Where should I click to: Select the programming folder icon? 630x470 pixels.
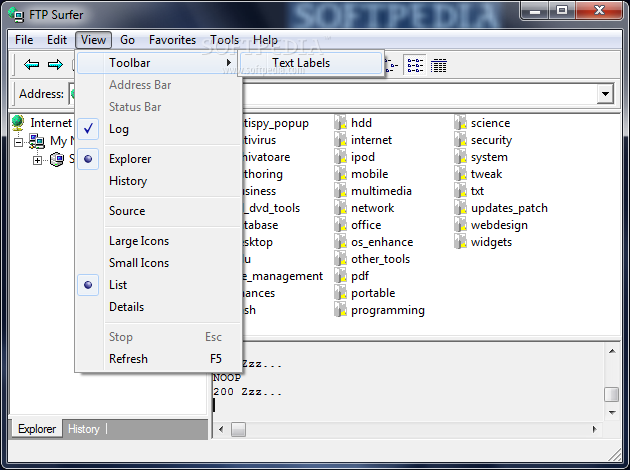340,310
